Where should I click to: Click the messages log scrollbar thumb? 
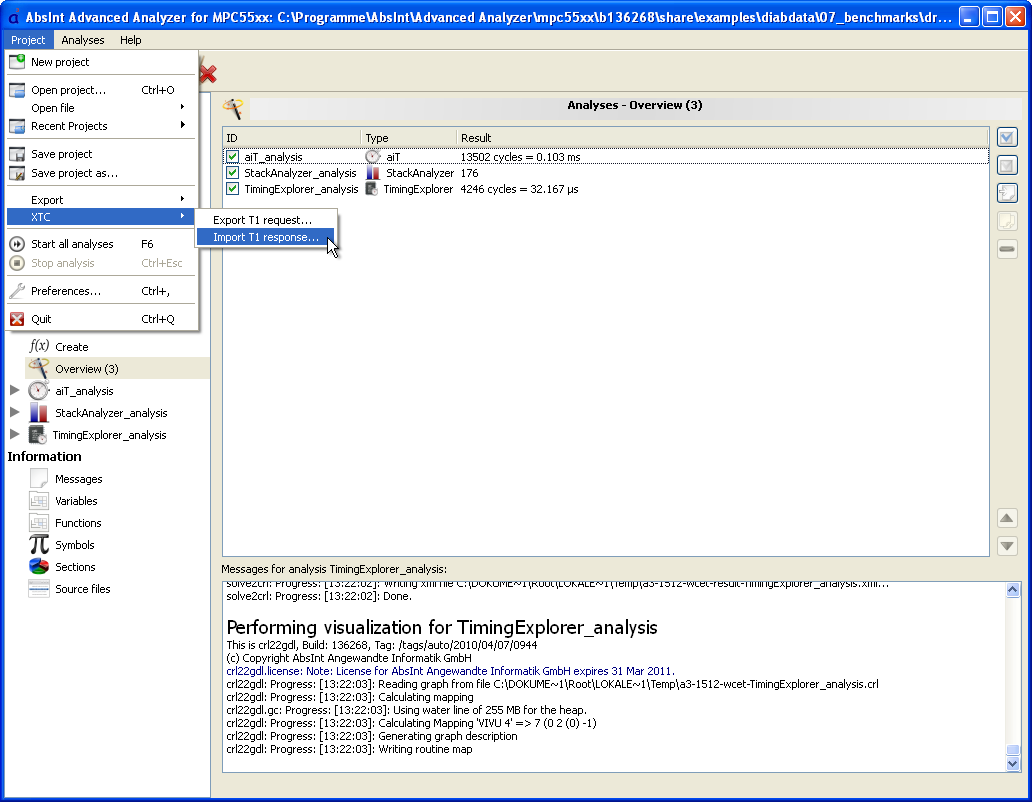1013,750
